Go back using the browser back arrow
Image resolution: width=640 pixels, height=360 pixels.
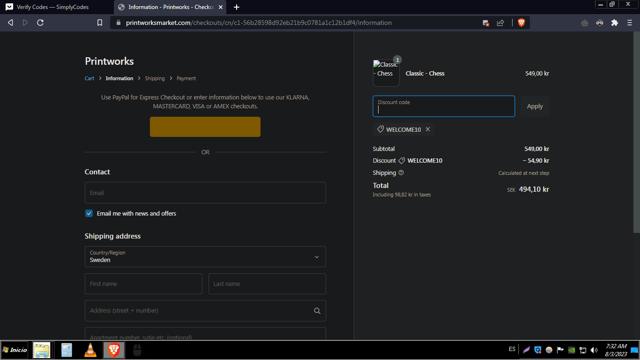point(11,23)
